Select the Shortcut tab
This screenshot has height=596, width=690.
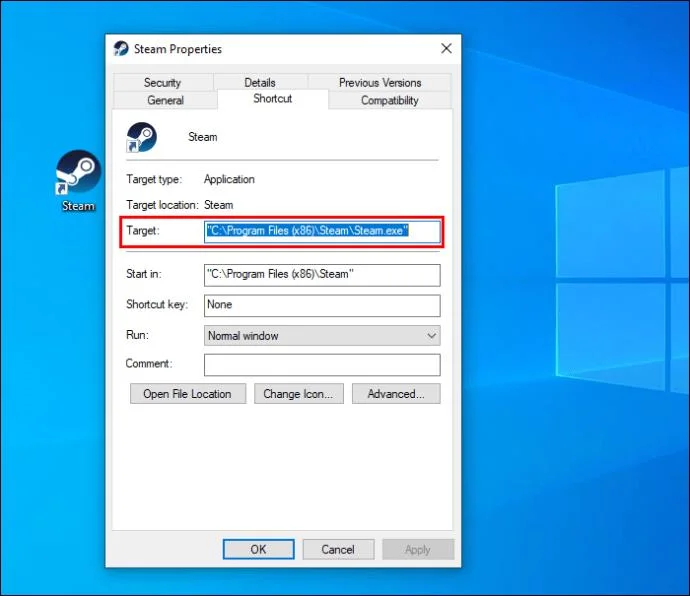[x=272, y=99]
